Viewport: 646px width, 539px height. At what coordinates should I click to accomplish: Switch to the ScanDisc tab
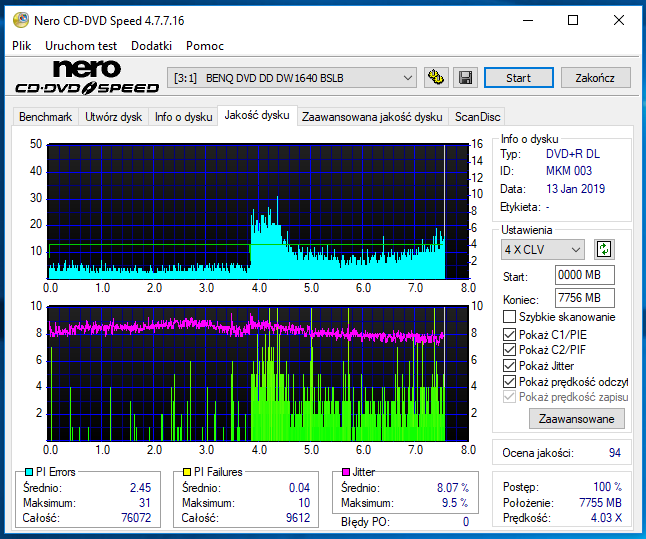tap(477, 117)
